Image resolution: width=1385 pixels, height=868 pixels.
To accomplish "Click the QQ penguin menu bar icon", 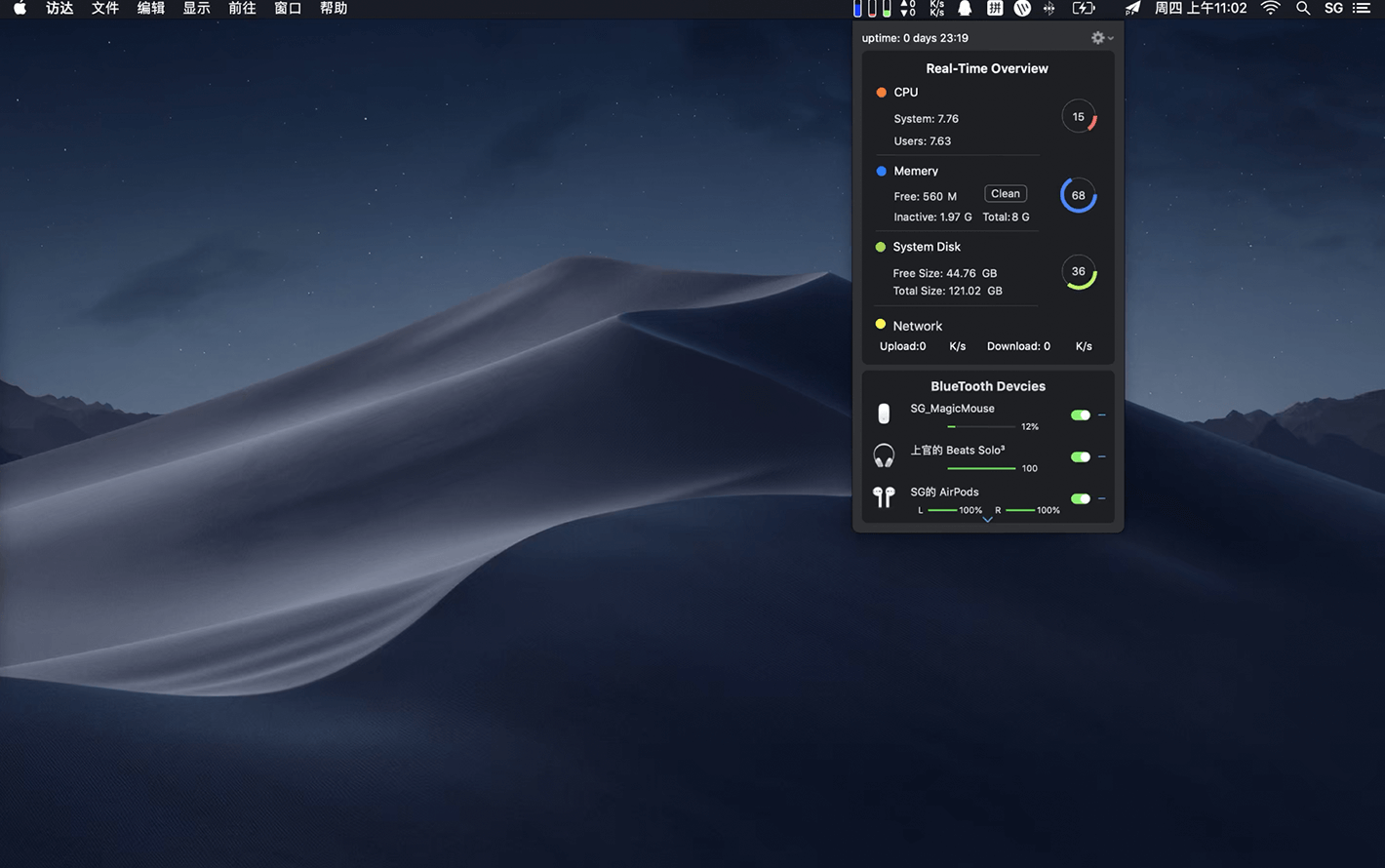I will tap(964, 9).
